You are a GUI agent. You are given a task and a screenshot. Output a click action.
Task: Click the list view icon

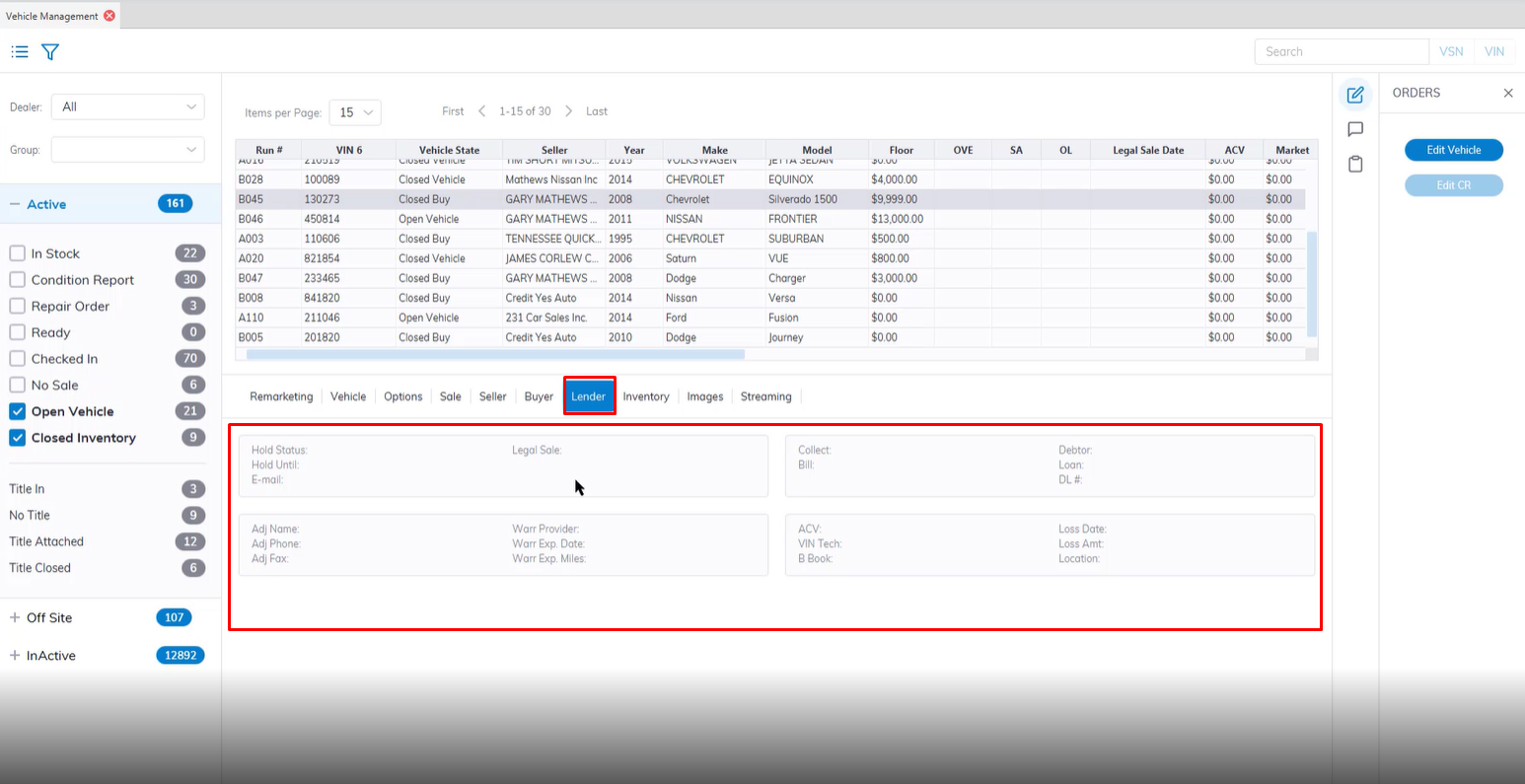click(x=20, y=52)
